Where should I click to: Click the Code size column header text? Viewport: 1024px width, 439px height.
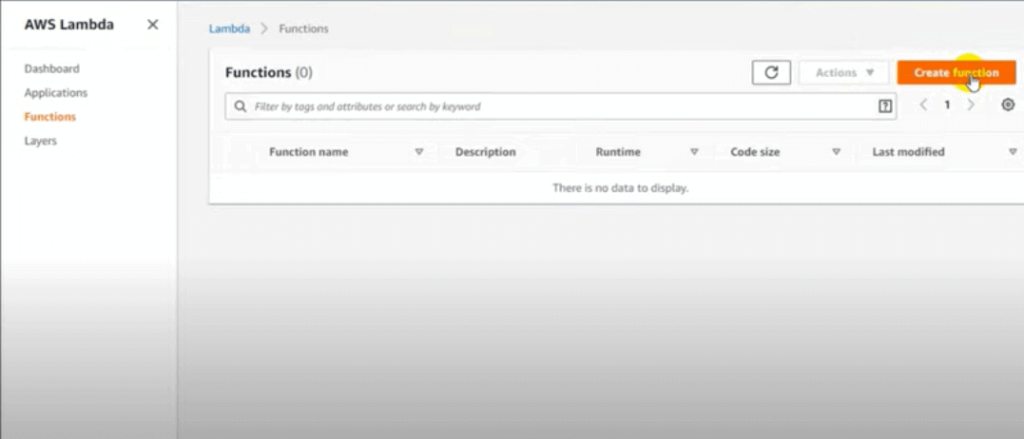point(755,152)
